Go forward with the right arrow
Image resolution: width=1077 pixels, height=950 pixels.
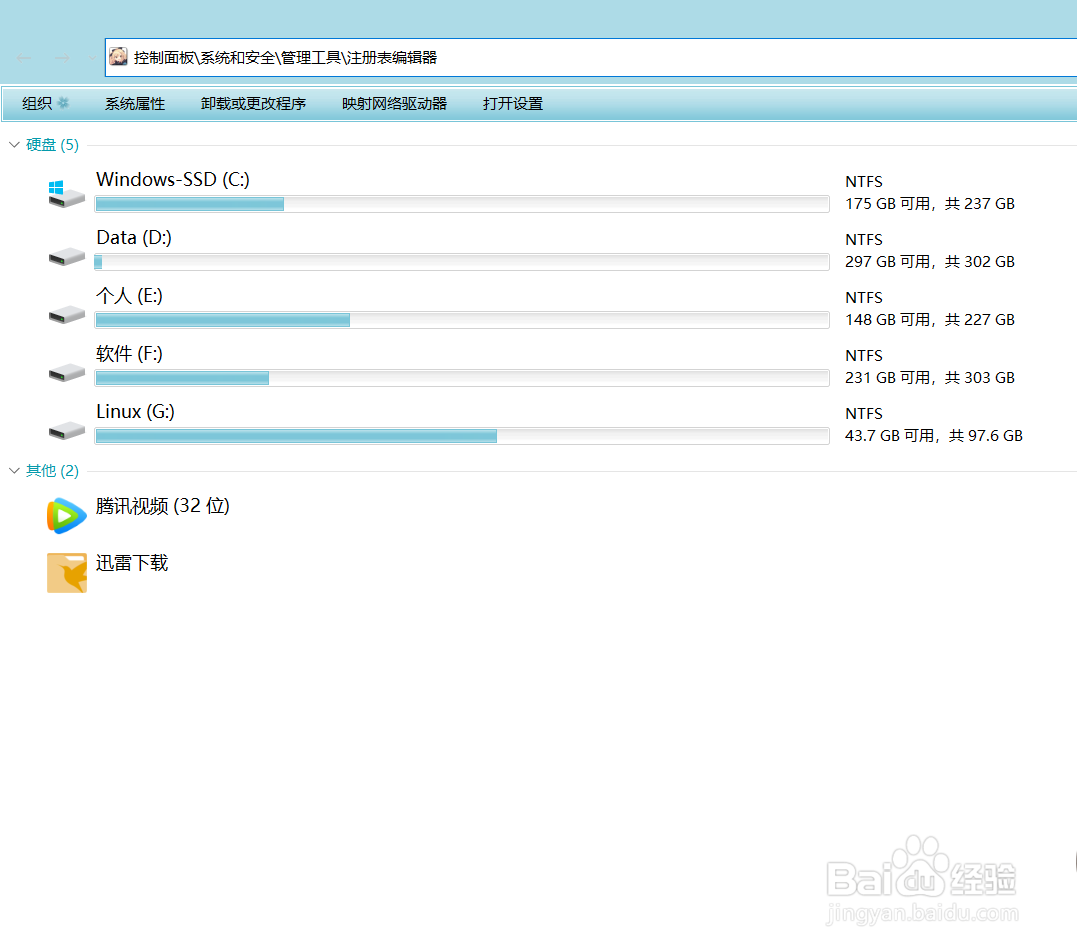[x=62, y=58]
